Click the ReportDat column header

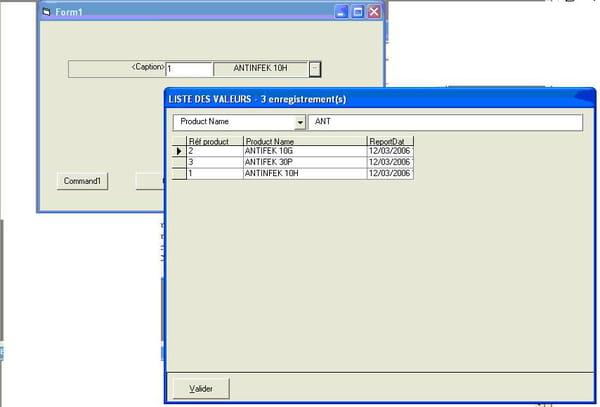coord(390,141)
